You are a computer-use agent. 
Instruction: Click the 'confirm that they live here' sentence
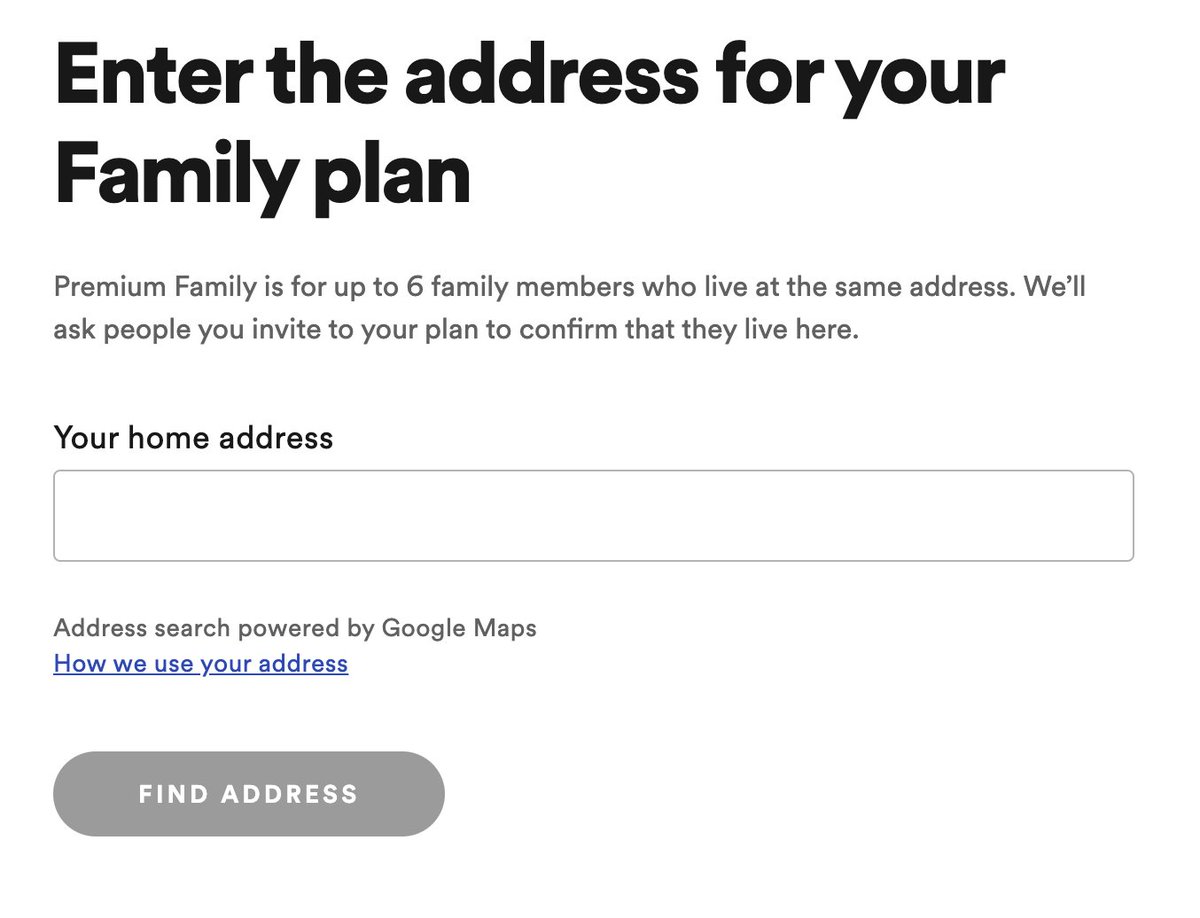686,330
